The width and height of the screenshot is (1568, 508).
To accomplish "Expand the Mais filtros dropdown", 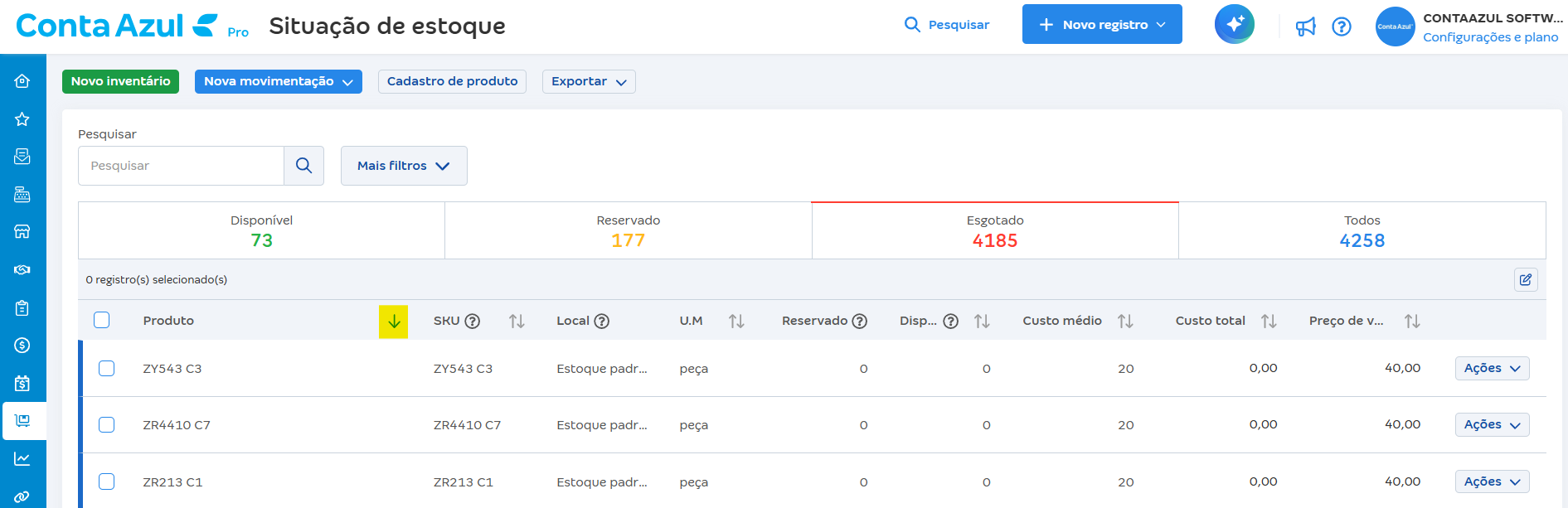I will tap(403, 166).
